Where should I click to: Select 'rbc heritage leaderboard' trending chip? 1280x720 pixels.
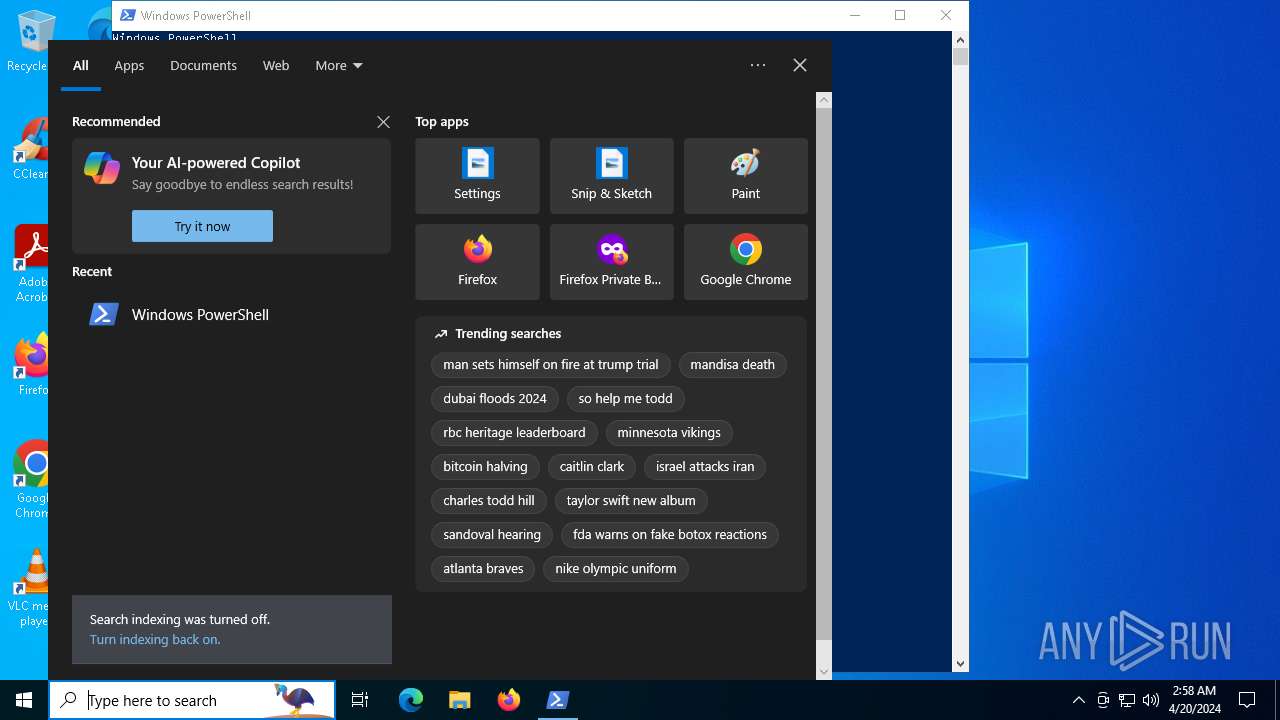514,433
